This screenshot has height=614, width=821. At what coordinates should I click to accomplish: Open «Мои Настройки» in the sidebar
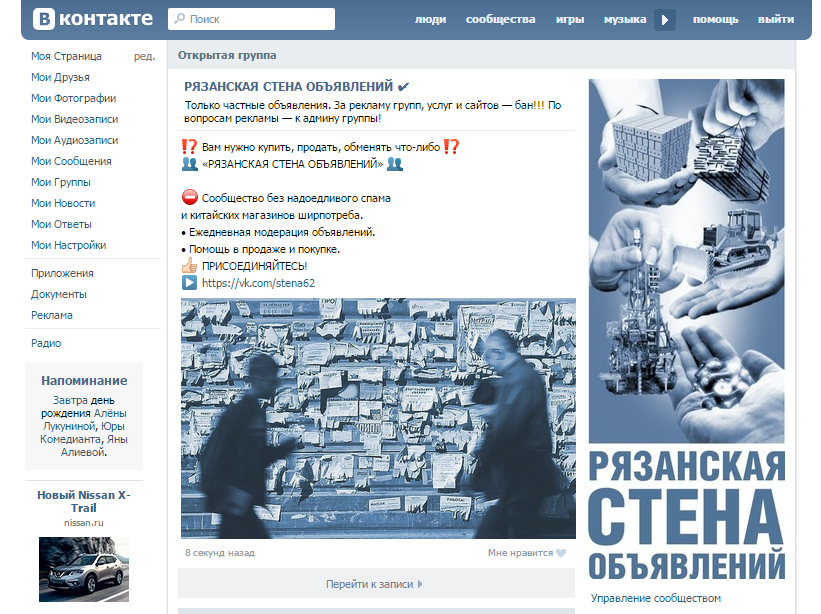click(x=68, y=244)
